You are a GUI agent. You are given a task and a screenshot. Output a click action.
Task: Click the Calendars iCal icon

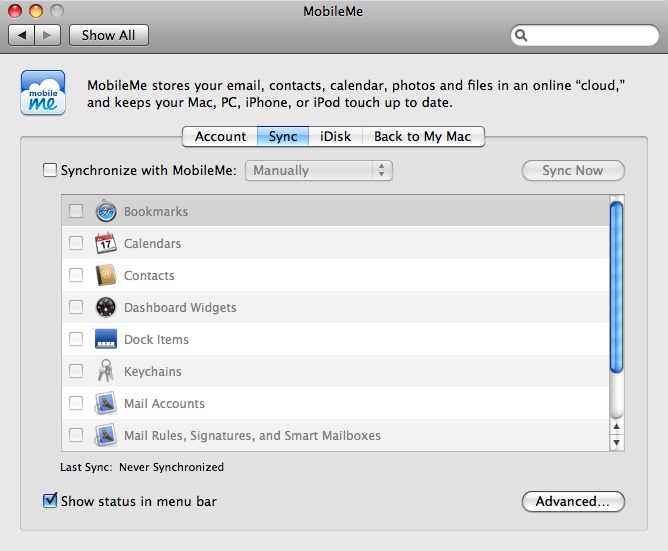106,243
